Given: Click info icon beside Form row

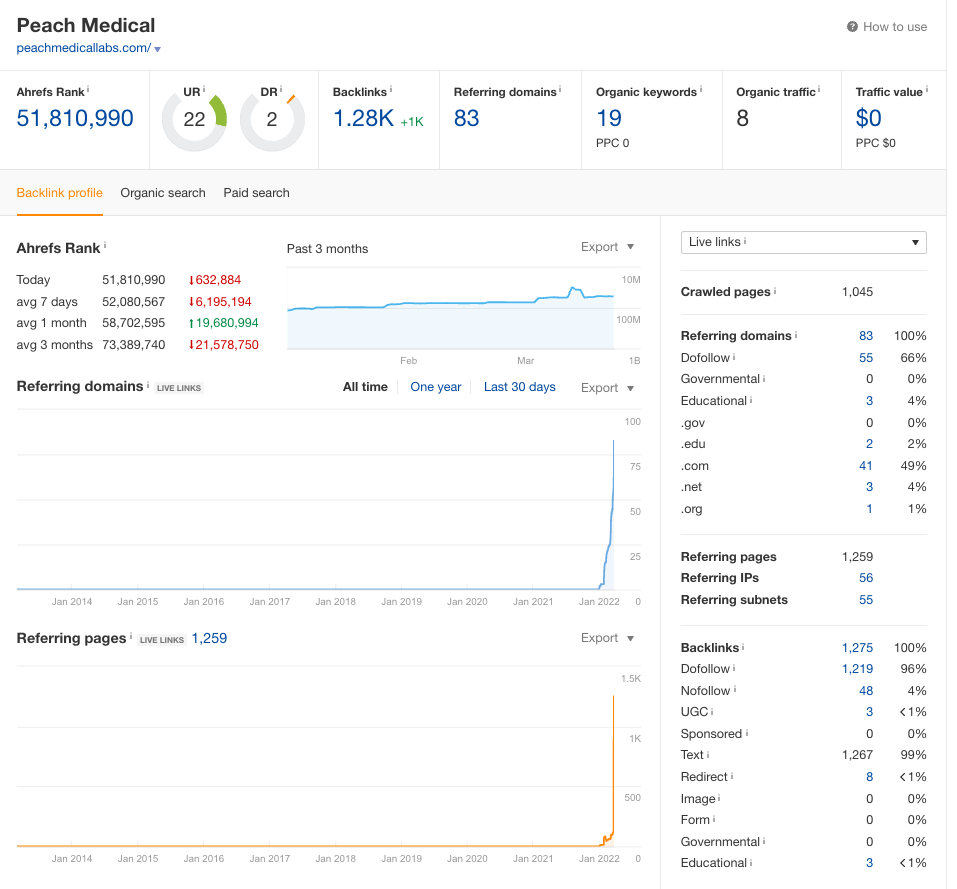Looking at the screenshot, I should tap(714, 819).
